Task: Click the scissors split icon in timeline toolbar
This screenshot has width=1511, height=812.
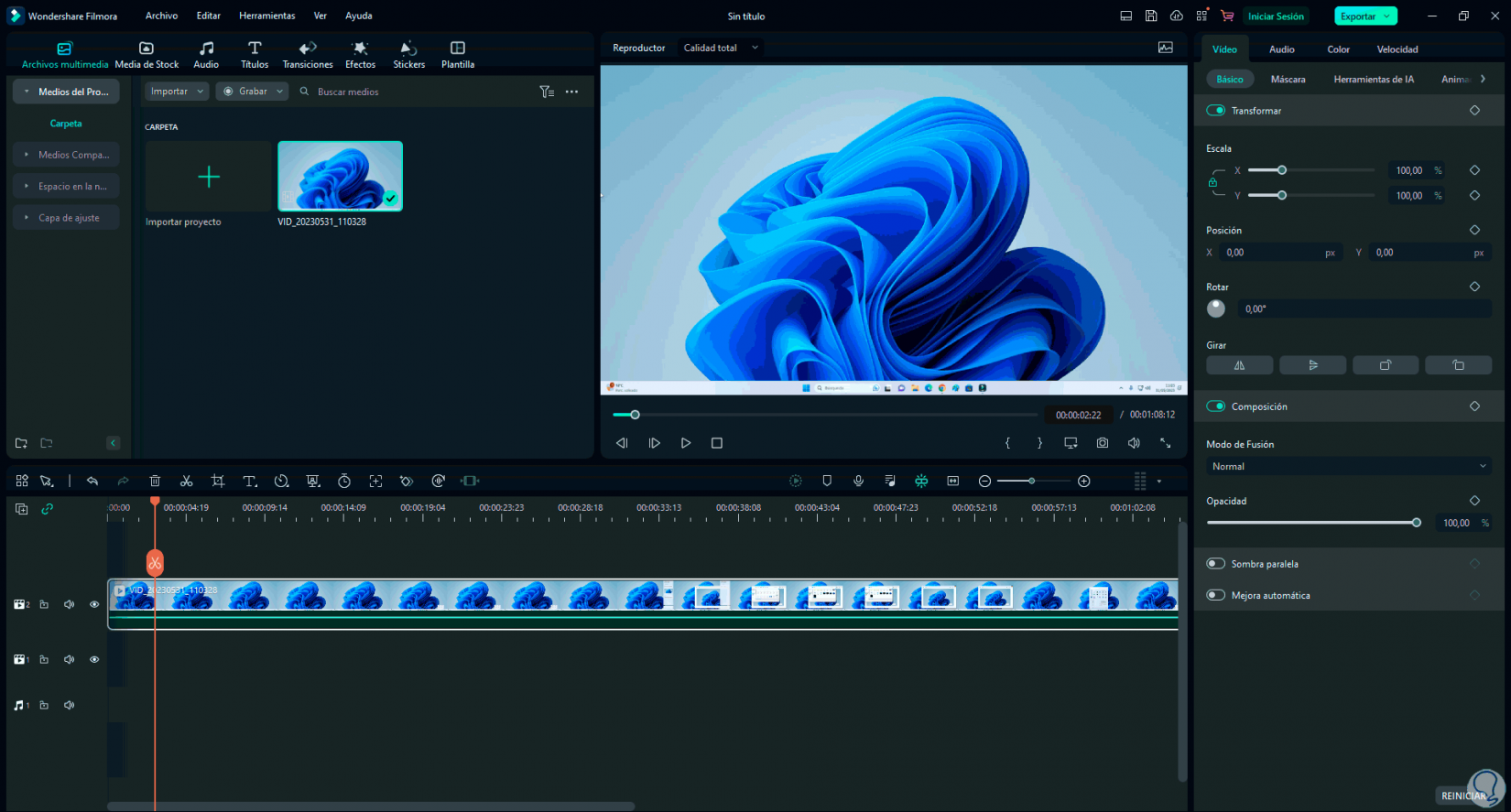Action: pos(186,481)
